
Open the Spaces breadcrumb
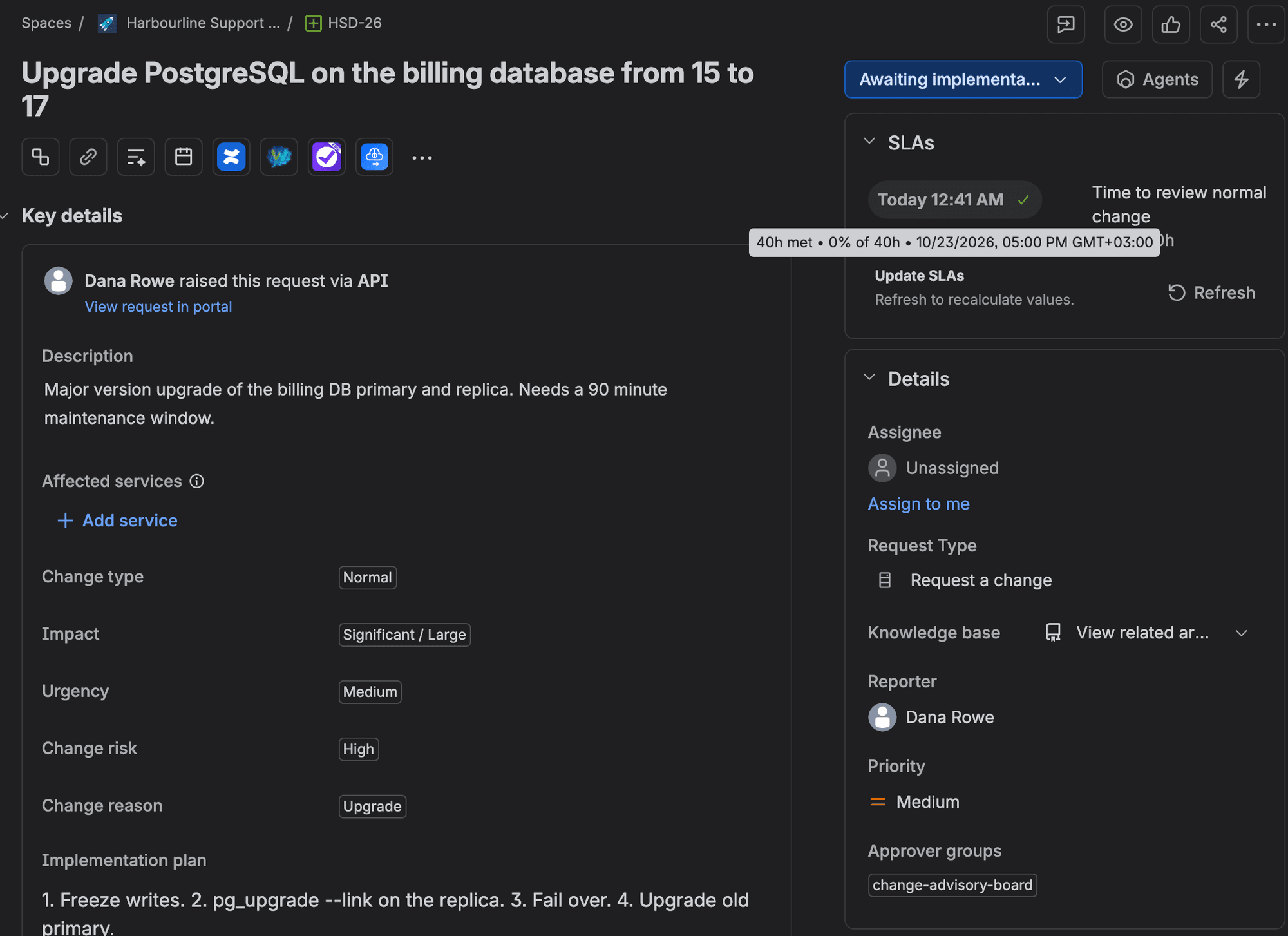pos(46,23)
